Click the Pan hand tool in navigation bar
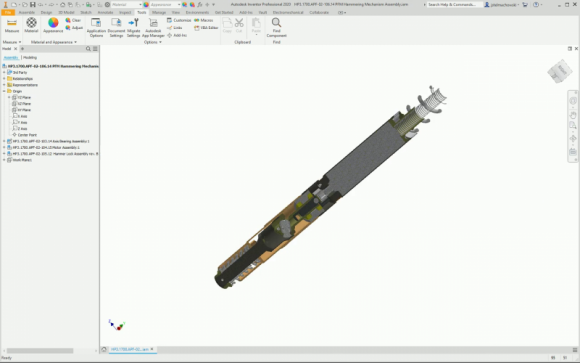Screen dimensions: 580x363 coord(573,115)
